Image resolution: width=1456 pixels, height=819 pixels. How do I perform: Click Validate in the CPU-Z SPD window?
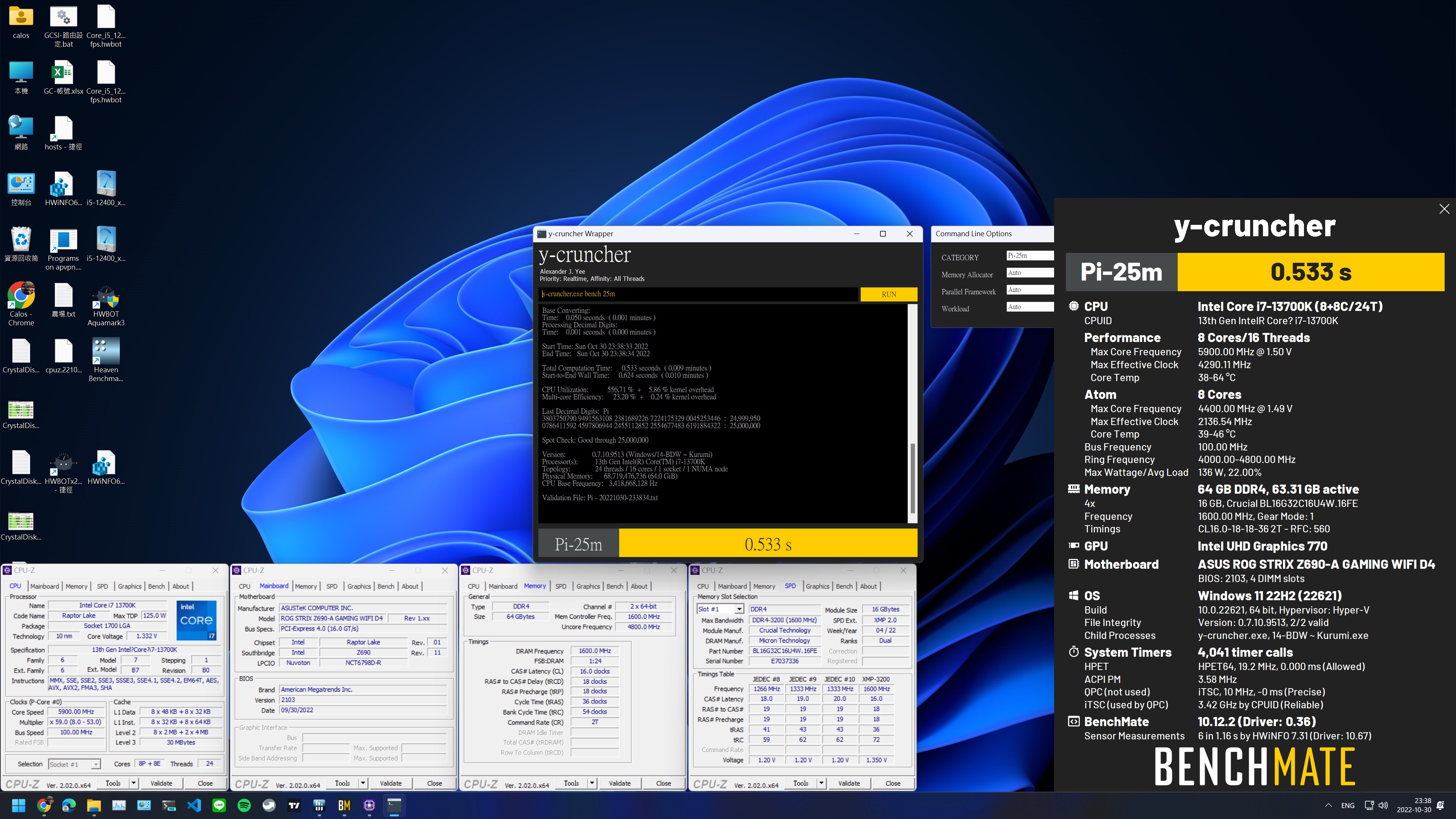click(x=849, y=783)
